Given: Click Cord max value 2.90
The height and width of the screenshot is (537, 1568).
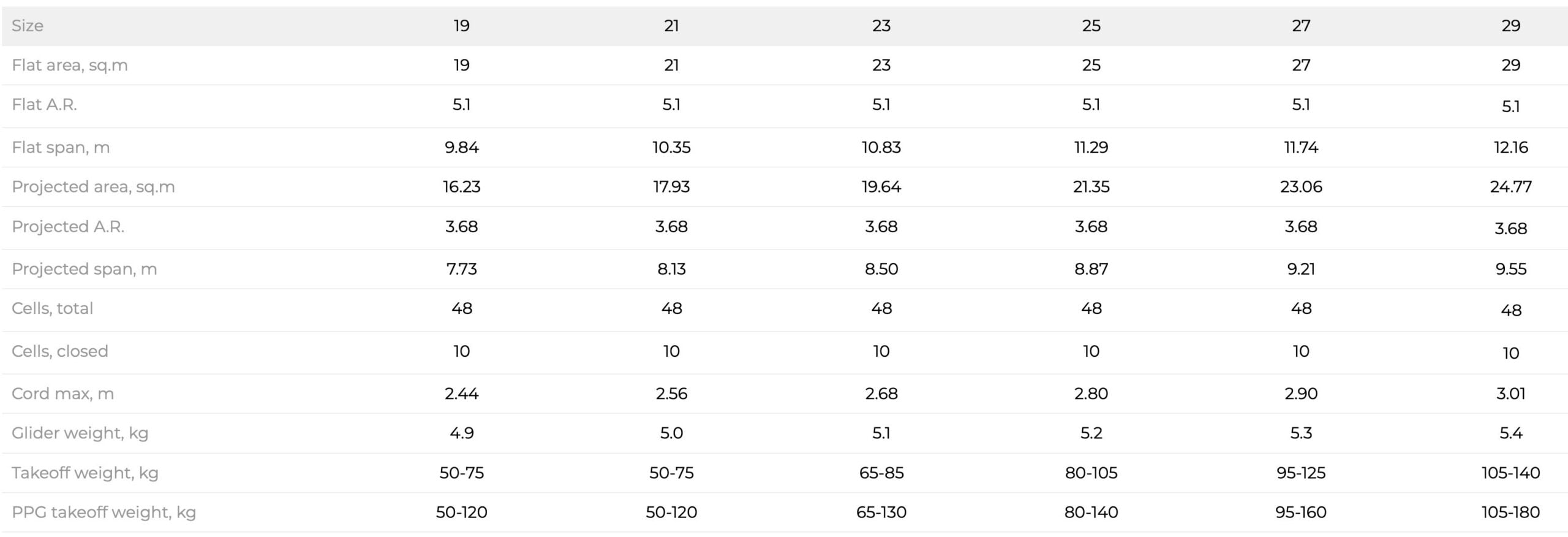Looking at the screenshot, I should pos(1301,394).
